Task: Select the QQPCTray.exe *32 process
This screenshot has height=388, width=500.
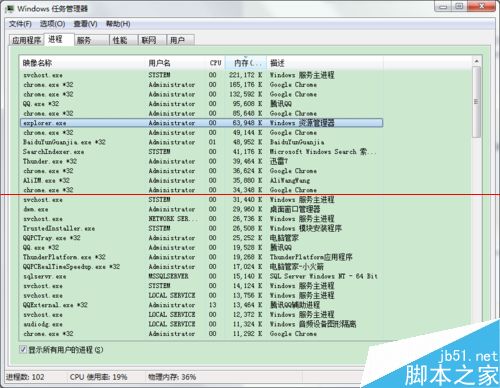Action: pyautogui.click(x=201, y=238)
